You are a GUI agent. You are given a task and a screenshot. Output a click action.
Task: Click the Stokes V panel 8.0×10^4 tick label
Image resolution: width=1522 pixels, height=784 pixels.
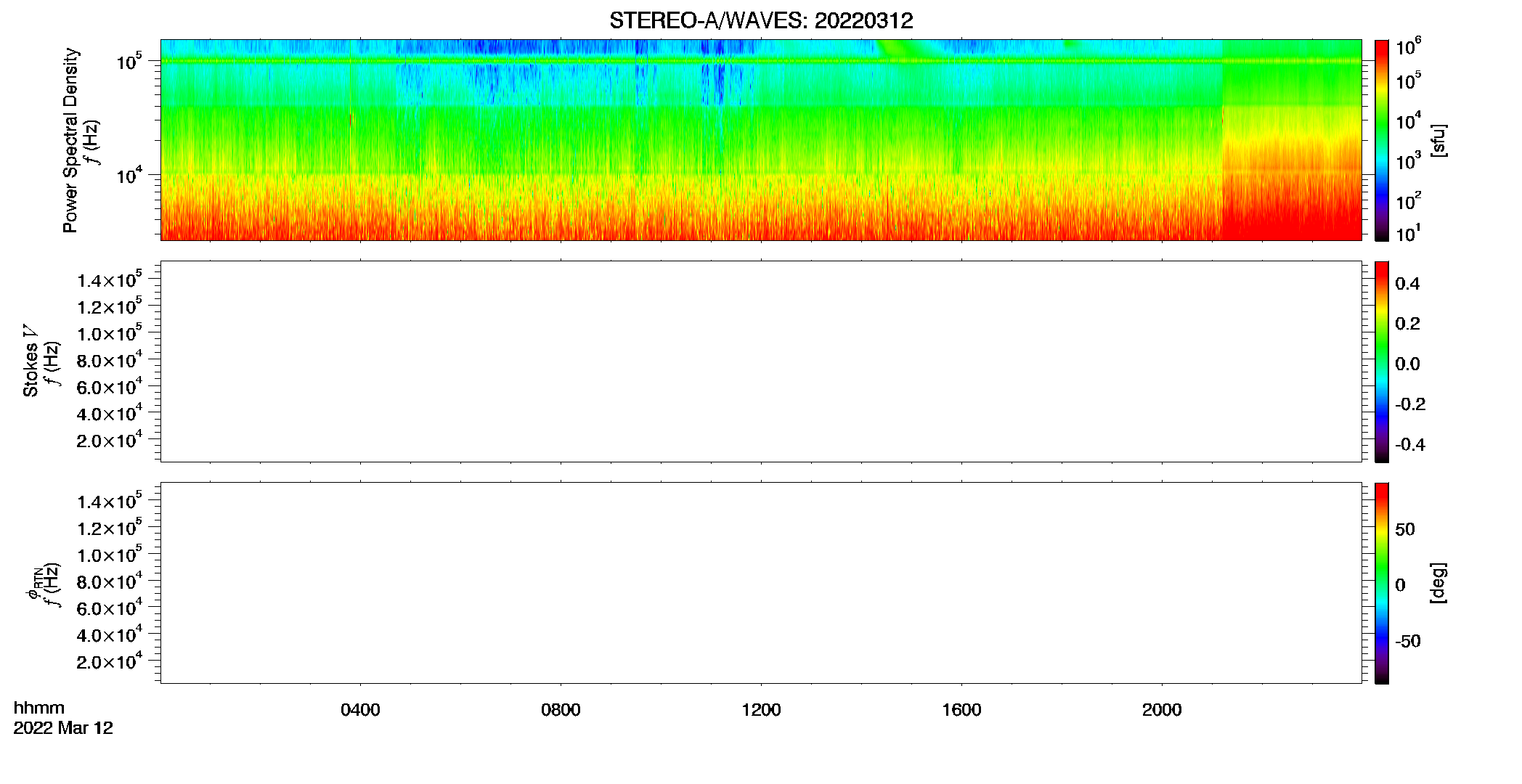(110, 359)
